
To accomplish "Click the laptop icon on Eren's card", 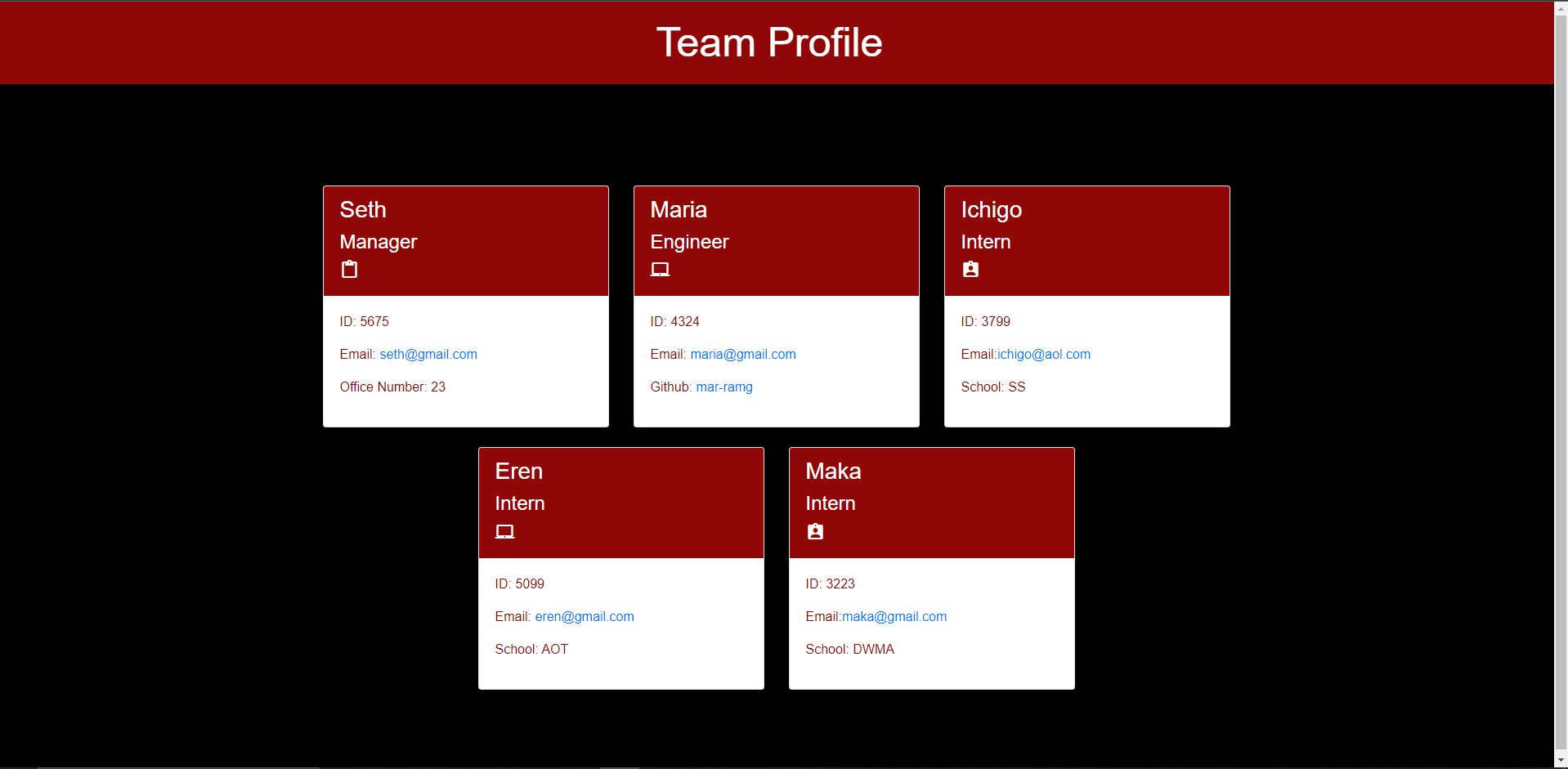I will (x=504, y=531).
